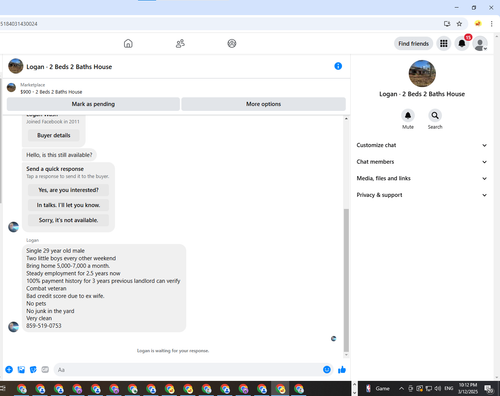Click the install app icon in address bar
The image size is (500, 396).
(447, 24)
